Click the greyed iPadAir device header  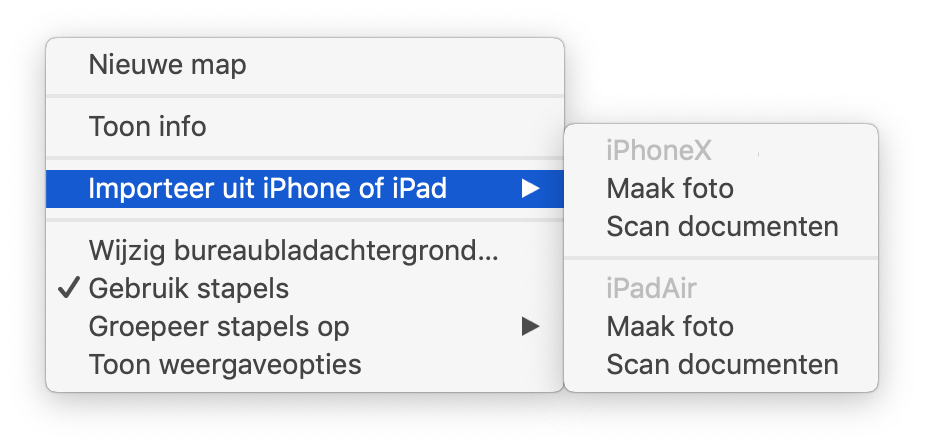point(651,289)
